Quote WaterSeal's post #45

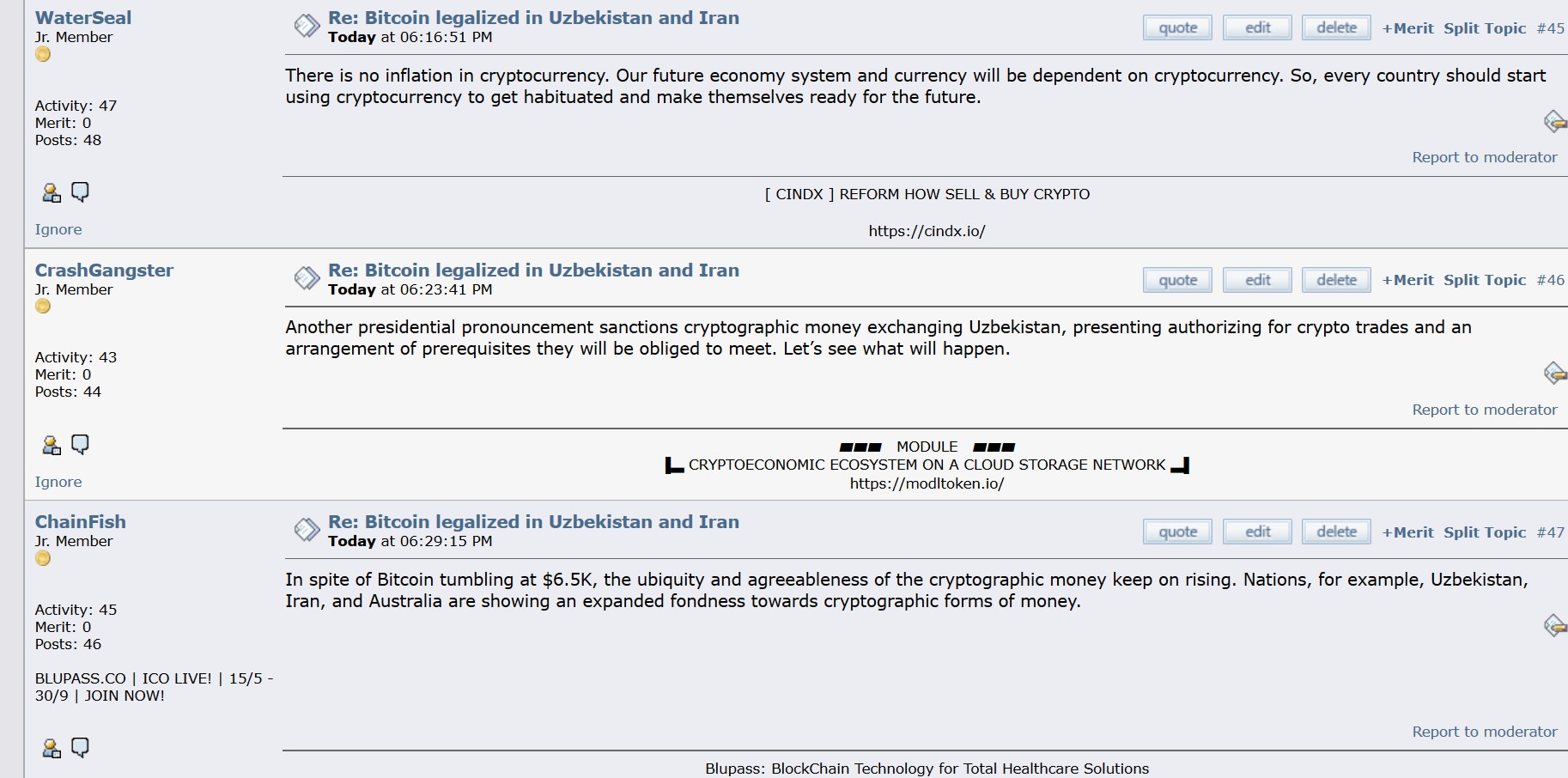pyautogui.click(x=1177, y=27)
